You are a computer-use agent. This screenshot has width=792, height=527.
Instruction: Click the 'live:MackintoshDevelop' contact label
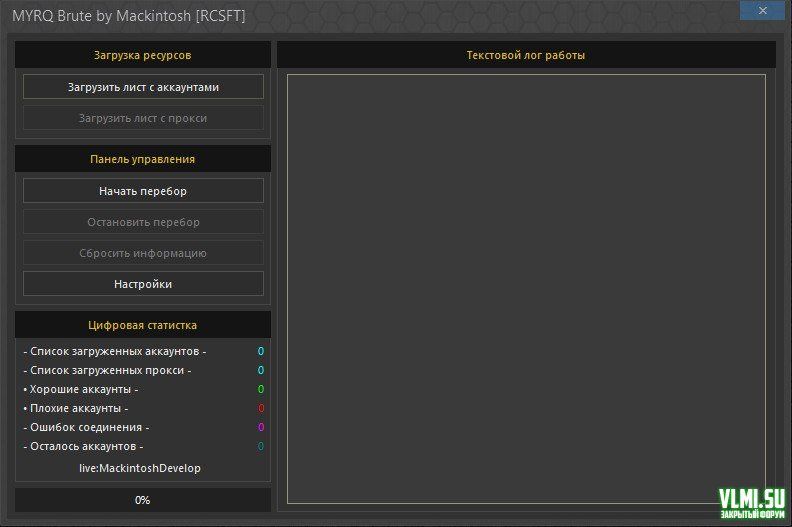(140, 468)
